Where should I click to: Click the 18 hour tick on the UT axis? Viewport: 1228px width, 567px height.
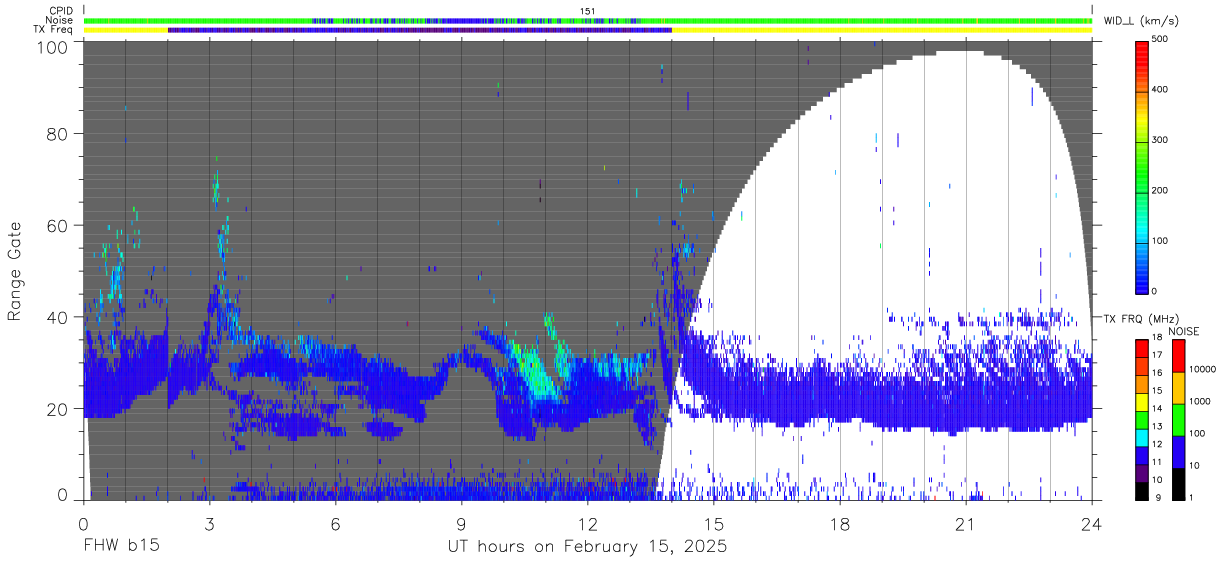(x=840, y=524)
